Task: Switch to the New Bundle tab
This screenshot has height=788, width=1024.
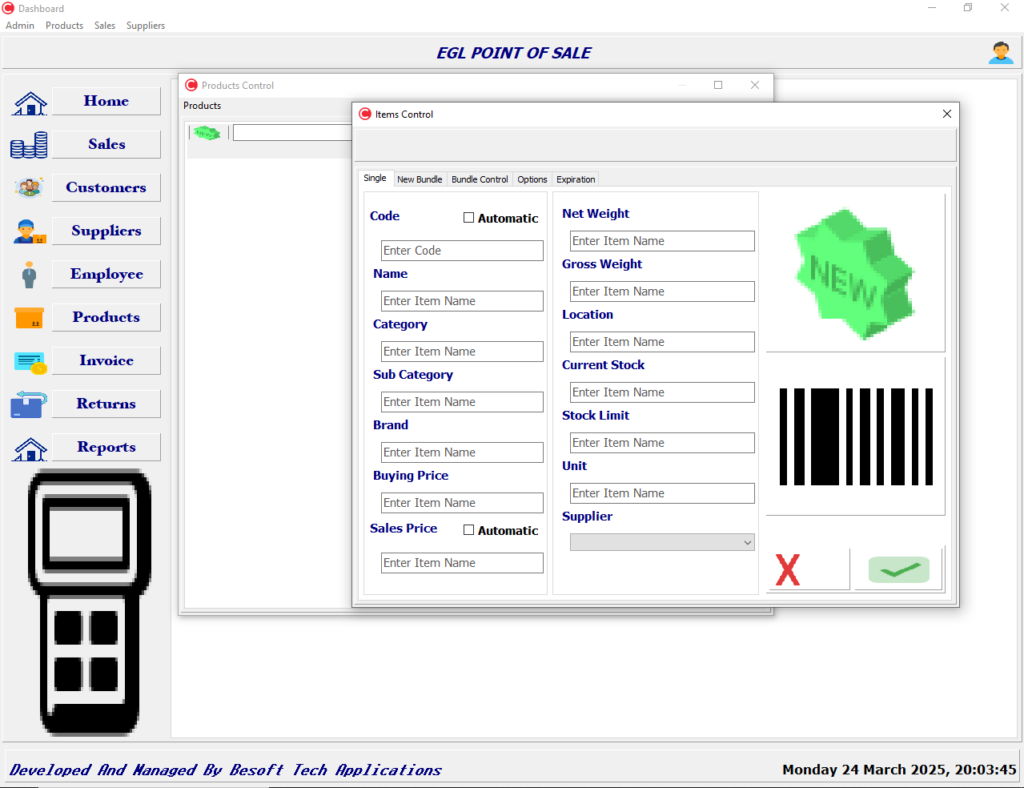Action: coord(419,180)
